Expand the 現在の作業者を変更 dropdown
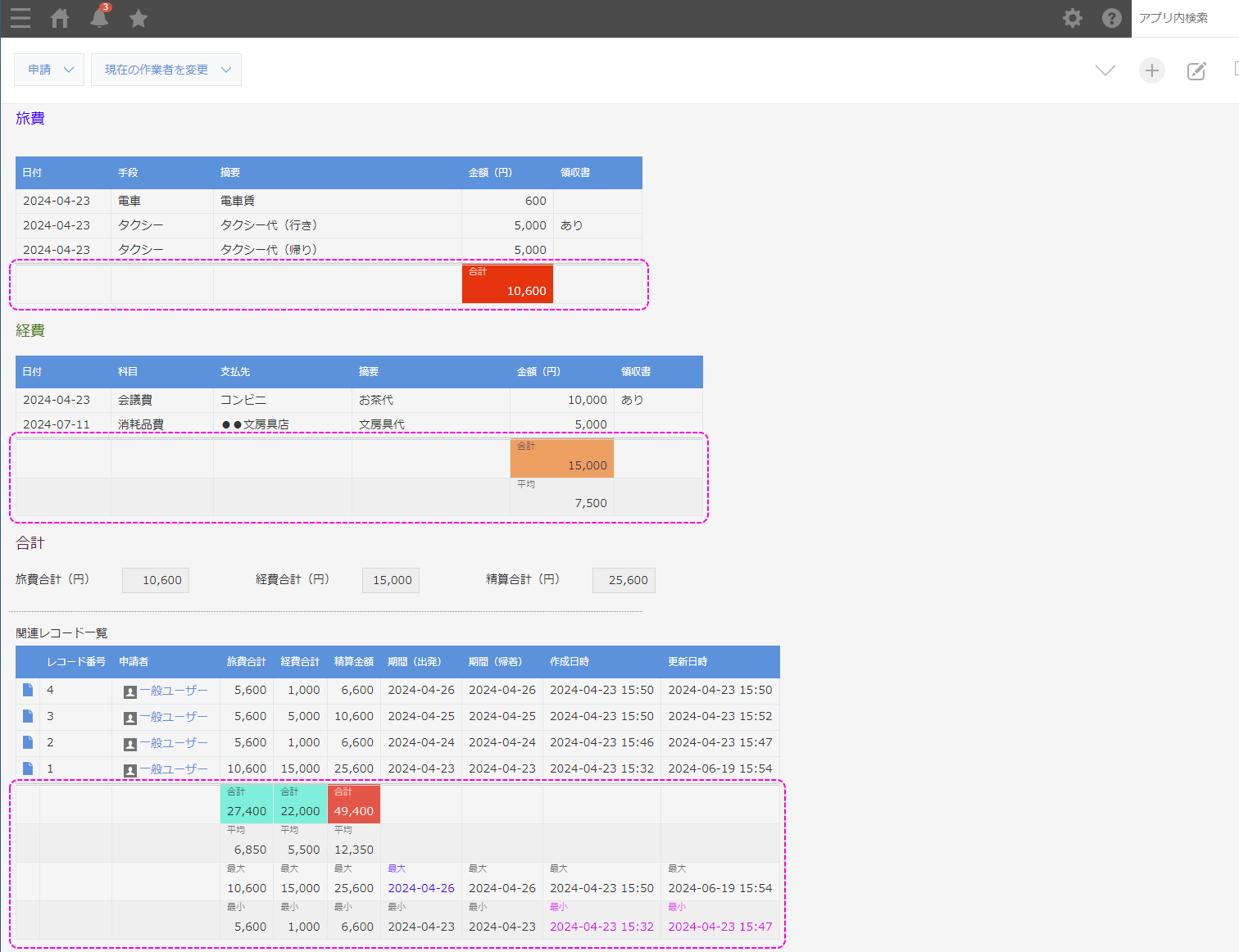The width and height of the screenshot is (1239, 952). tap(166, 70)
